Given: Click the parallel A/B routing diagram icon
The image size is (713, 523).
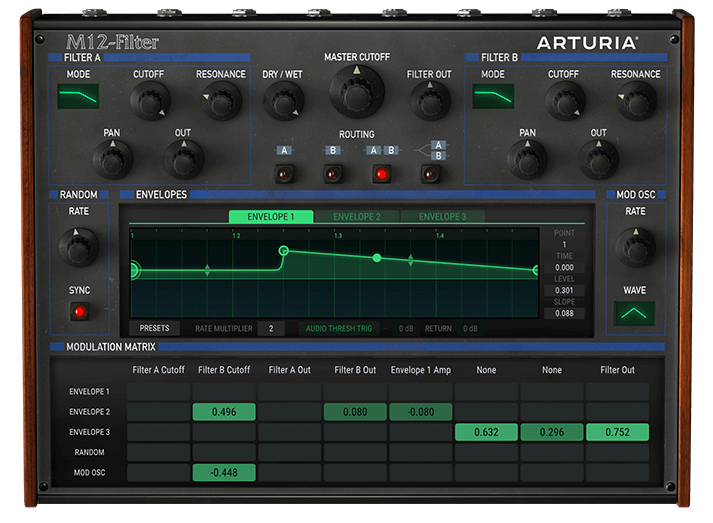Looking at the screenshot, I should point(431,150).
